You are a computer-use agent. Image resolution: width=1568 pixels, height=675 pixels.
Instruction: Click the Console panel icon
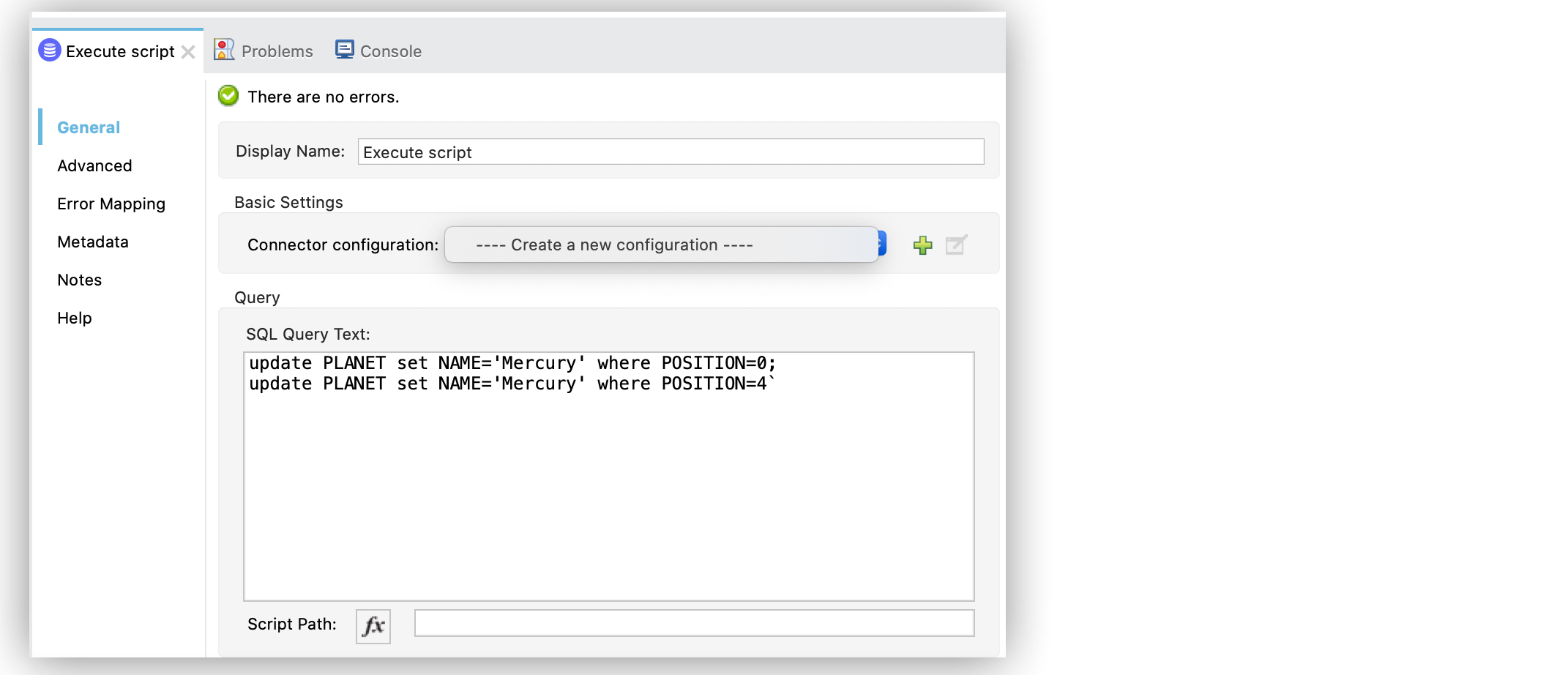(x=344, y=49)
